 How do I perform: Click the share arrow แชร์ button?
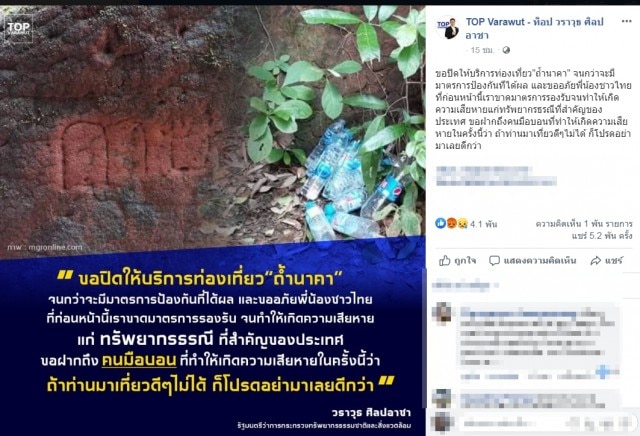(607, 260)
